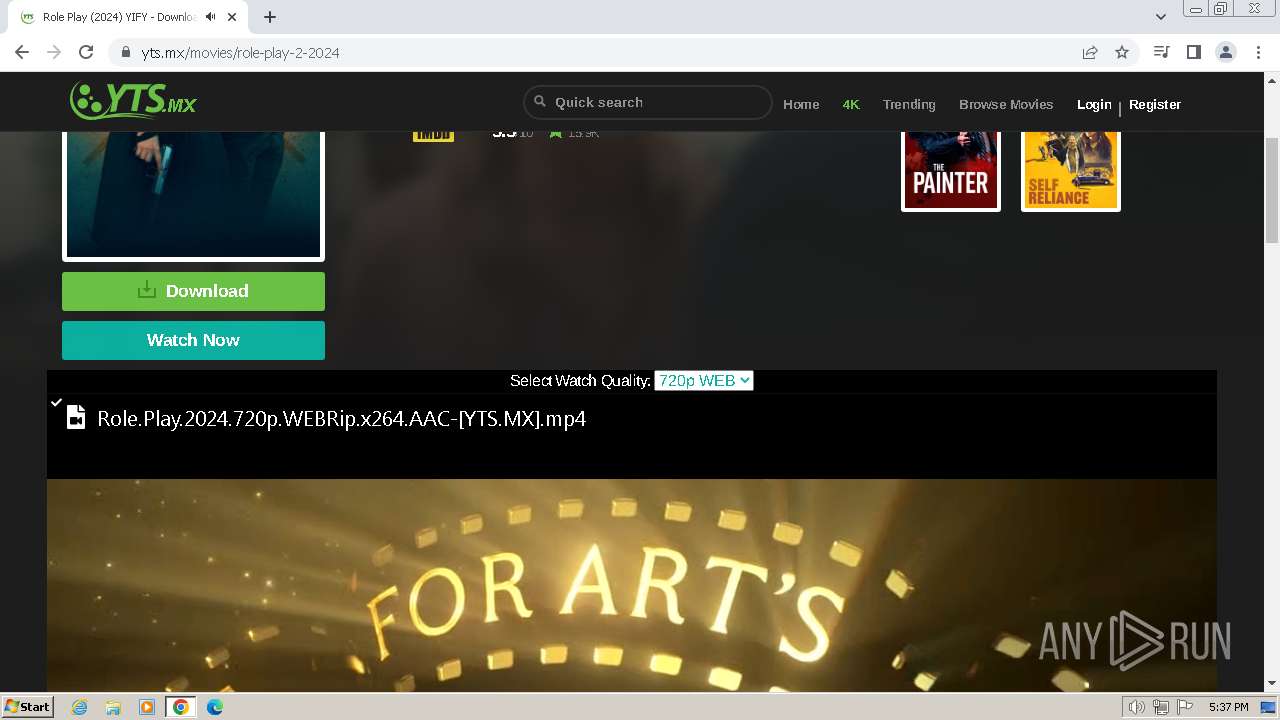Click the green Download button
The height and width of the screenshot is (720, 1280).
[x=193, y=291]
